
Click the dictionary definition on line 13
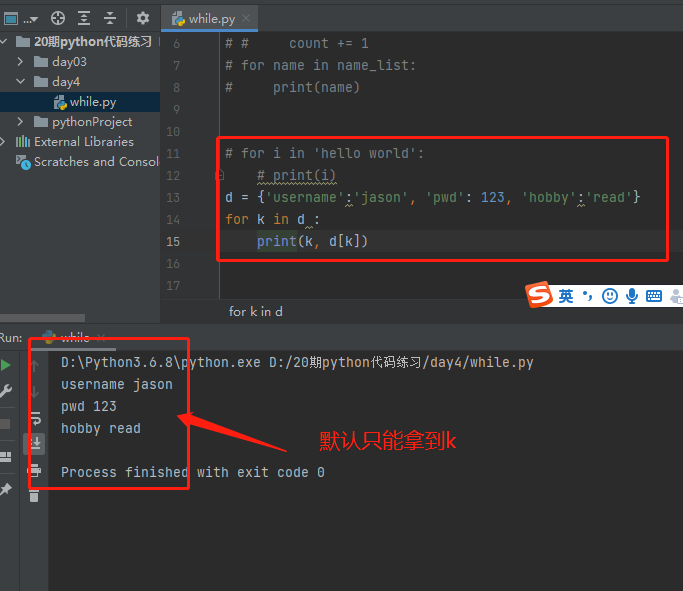tap(433, 197)
